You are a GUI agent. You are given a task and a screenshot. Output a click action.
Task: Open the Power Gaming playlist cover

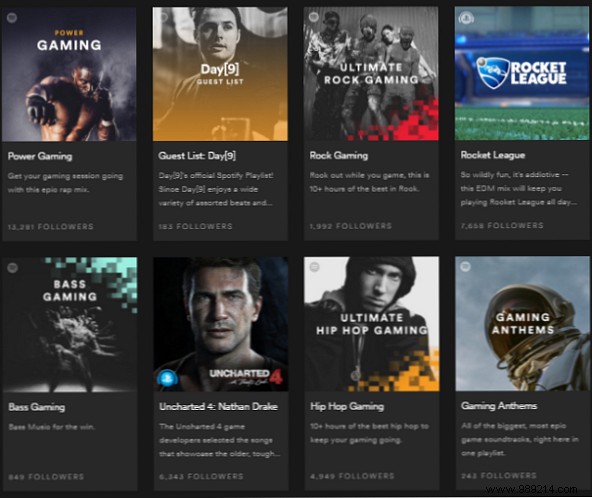[69, 74]
